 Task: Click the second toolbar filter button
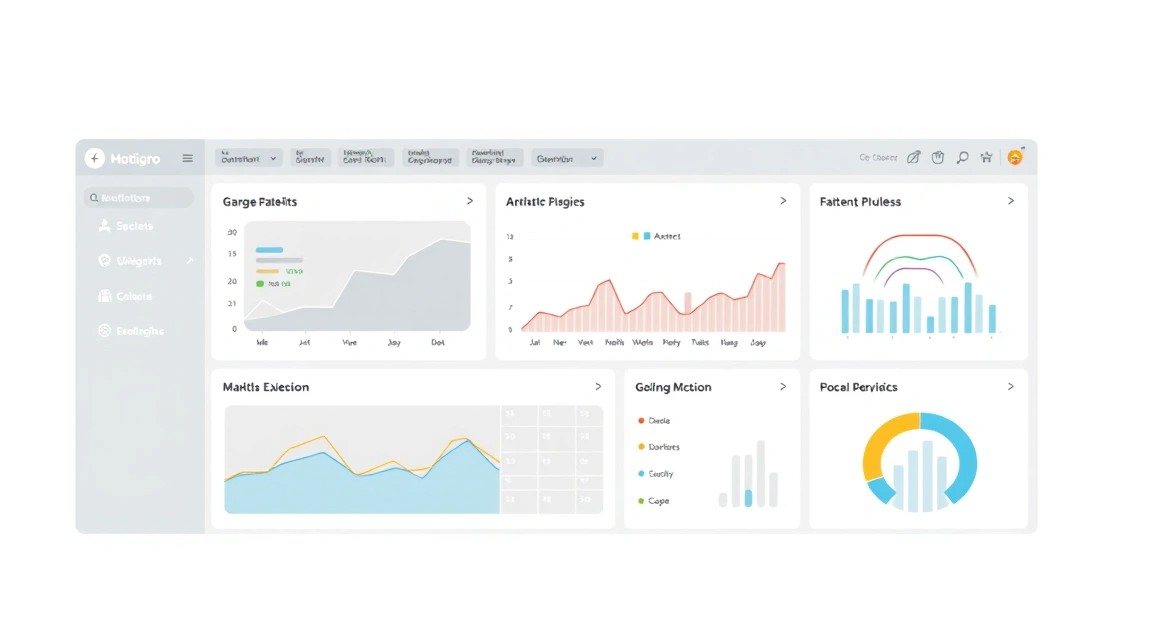[x=309, y=157]
